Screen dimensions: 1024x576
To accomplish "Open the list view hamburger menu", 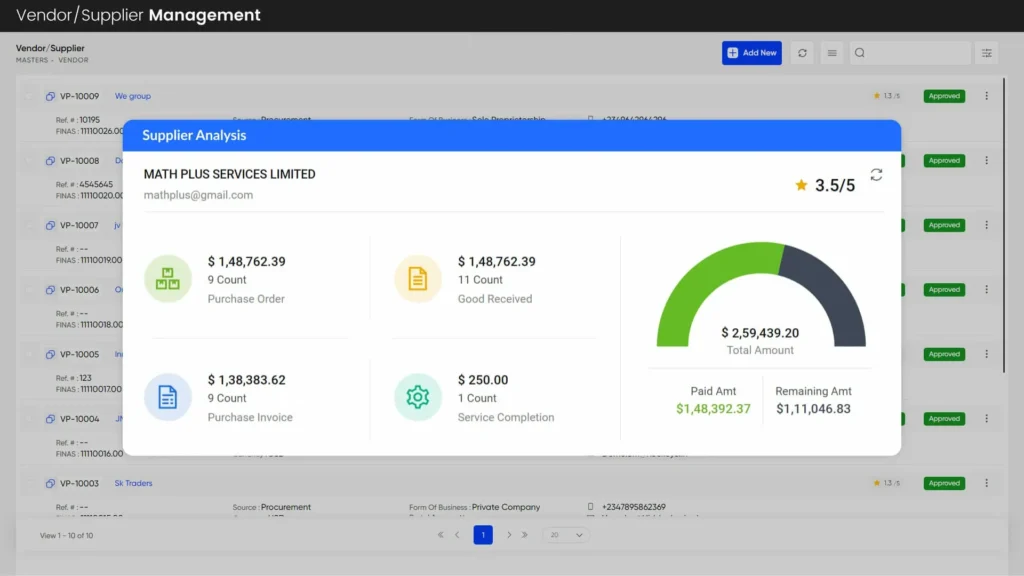I will tap(831, 53).
